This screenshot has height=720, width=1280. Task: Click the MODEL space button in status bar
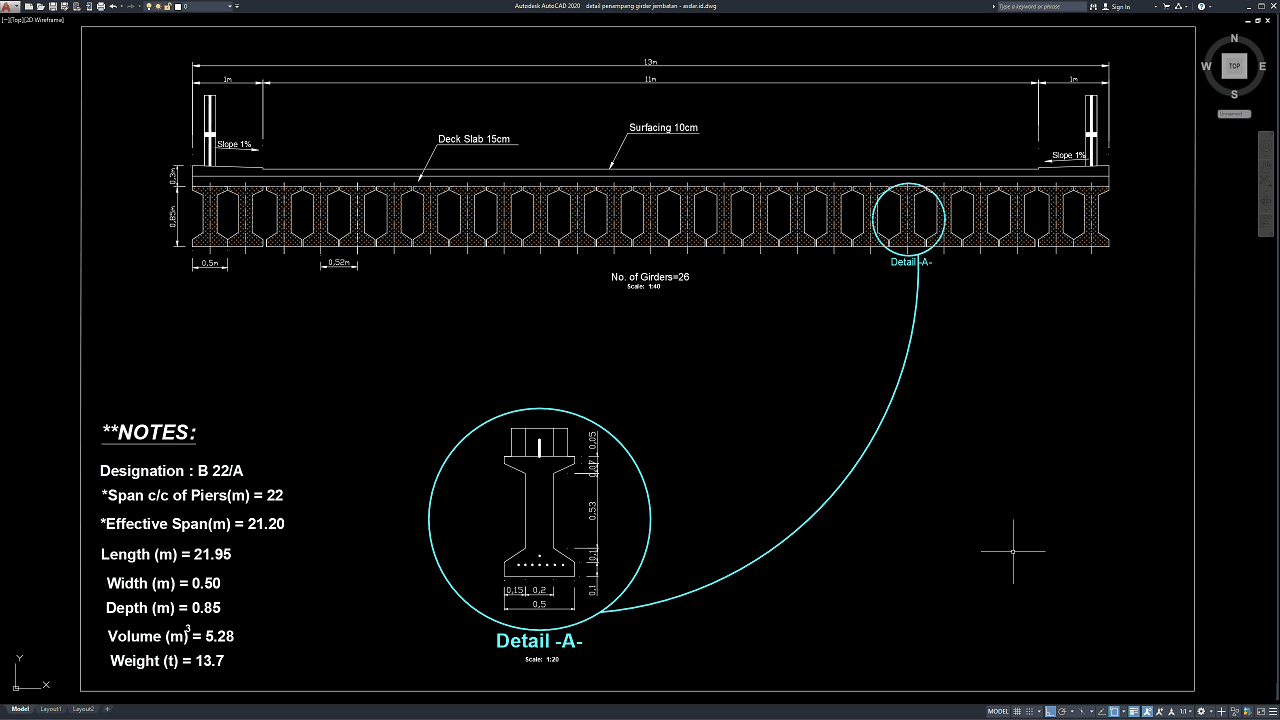(x=998, y=711)
